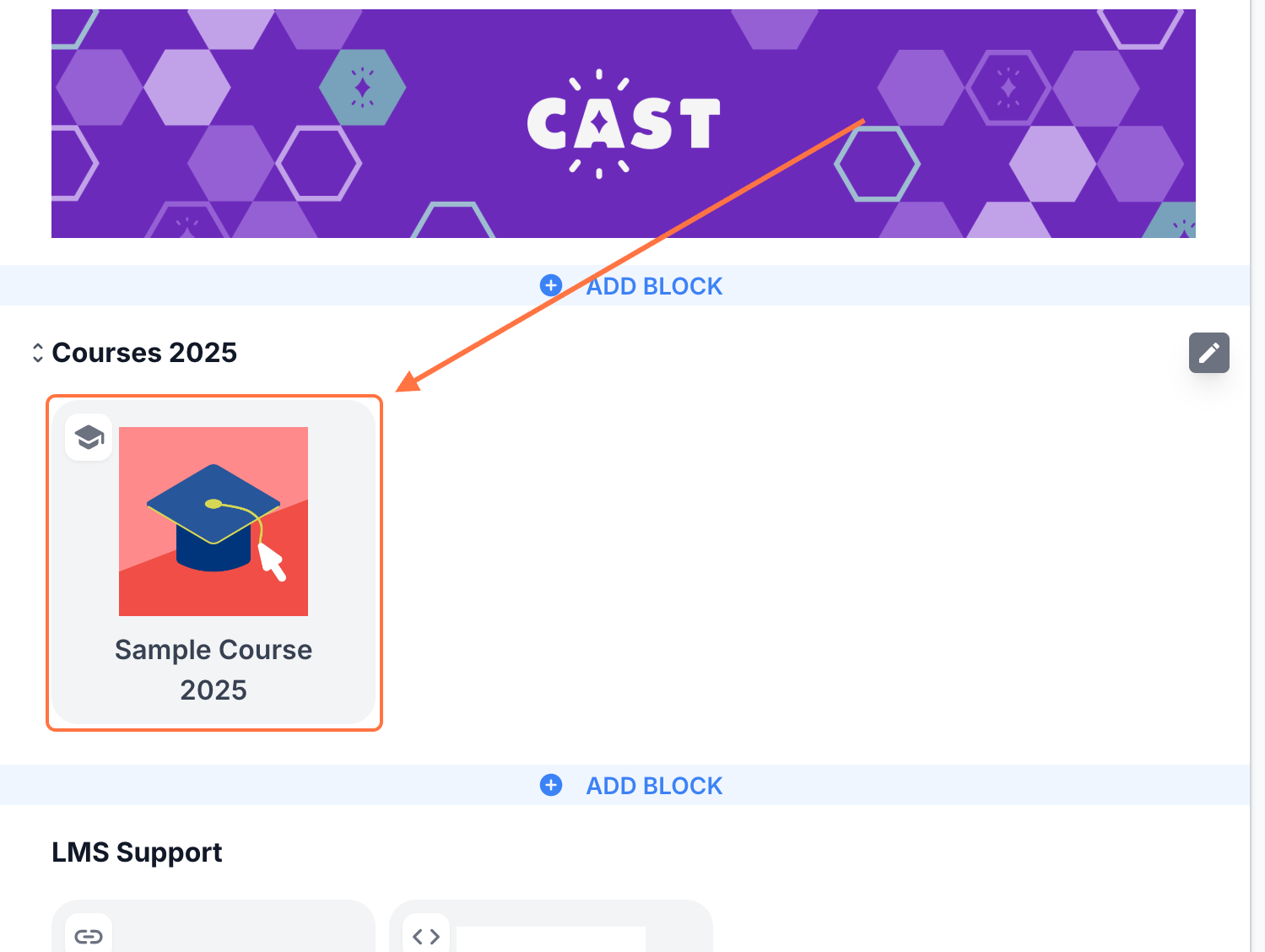Select the Courses 2025 section heading
This screenshot has width=1265, height=952.
[144, 353]
